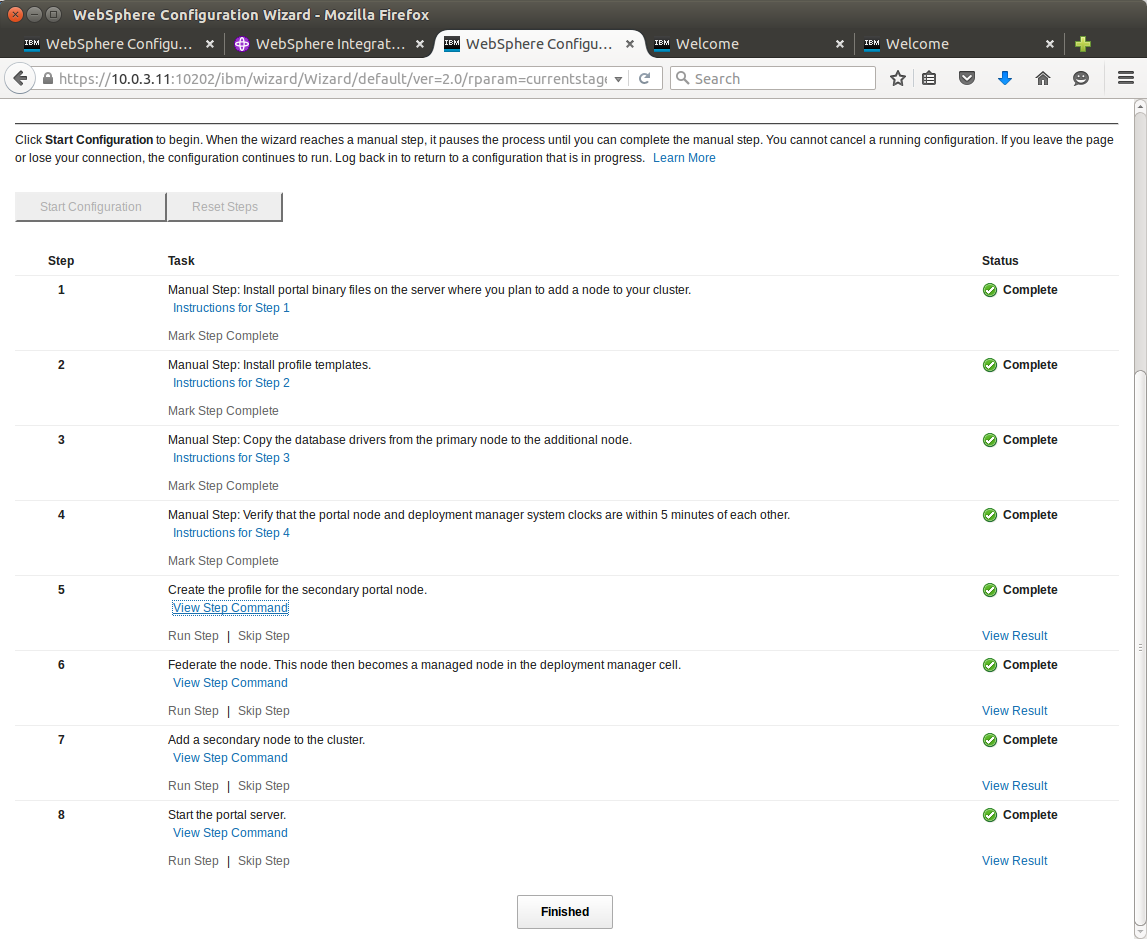Click the padlock icon in the address bar
1147x939 pixels.
(x=48, y=78)
